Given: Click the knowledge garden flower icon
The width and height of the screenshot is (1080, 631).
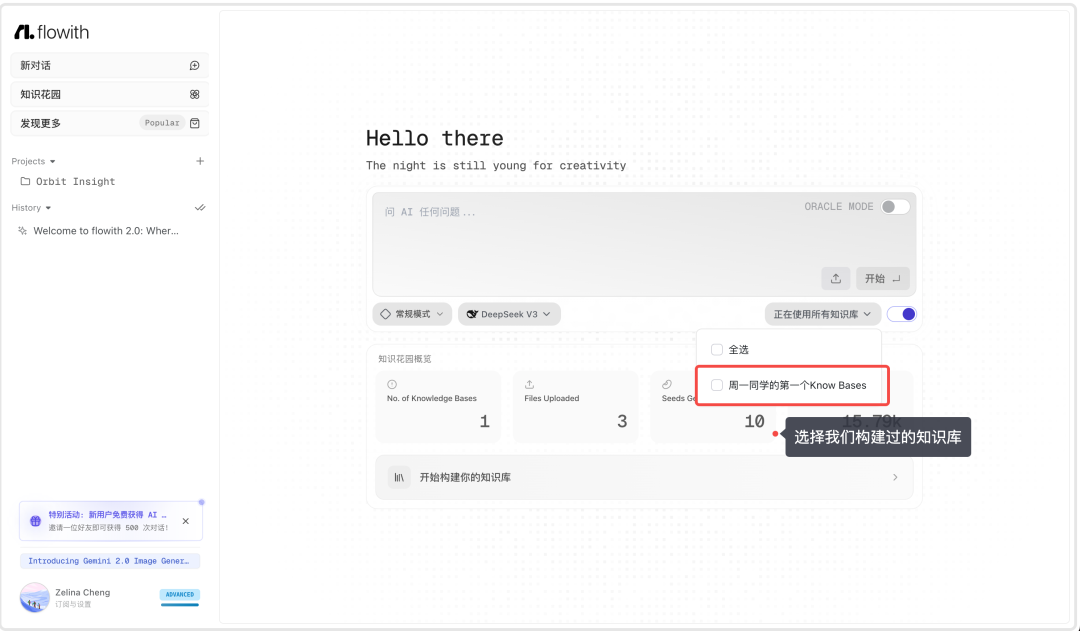Looking at the screenshot, I should point(195,94).
